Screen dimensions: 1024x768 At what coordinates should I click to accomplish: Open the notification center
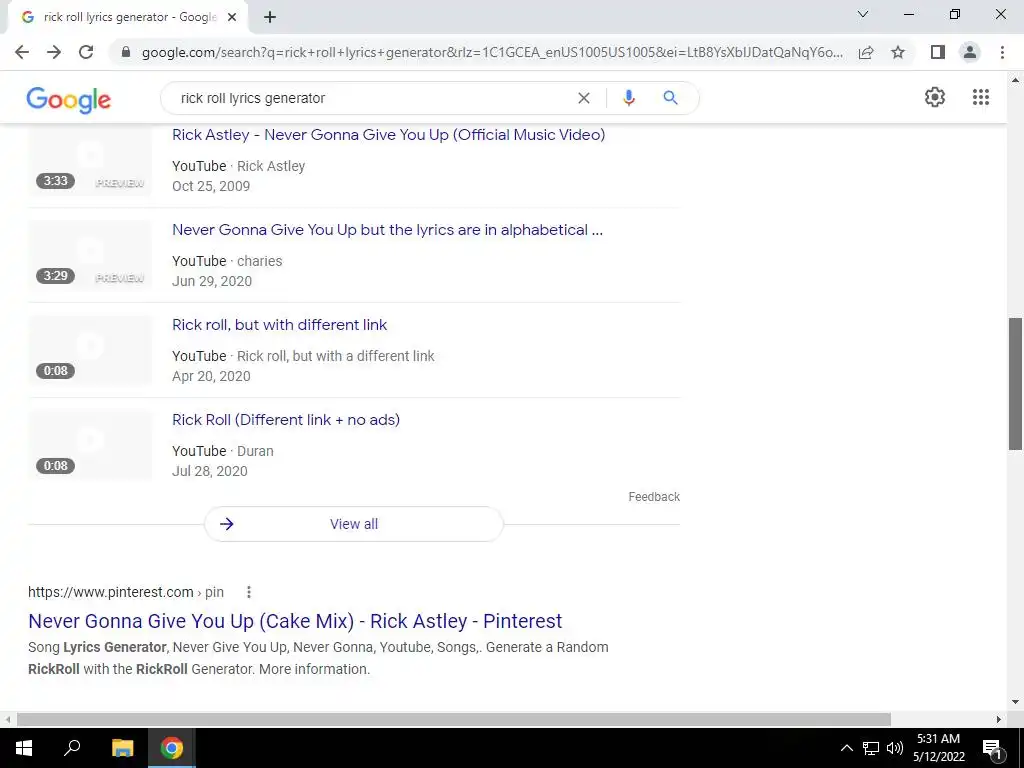point(992,748)
